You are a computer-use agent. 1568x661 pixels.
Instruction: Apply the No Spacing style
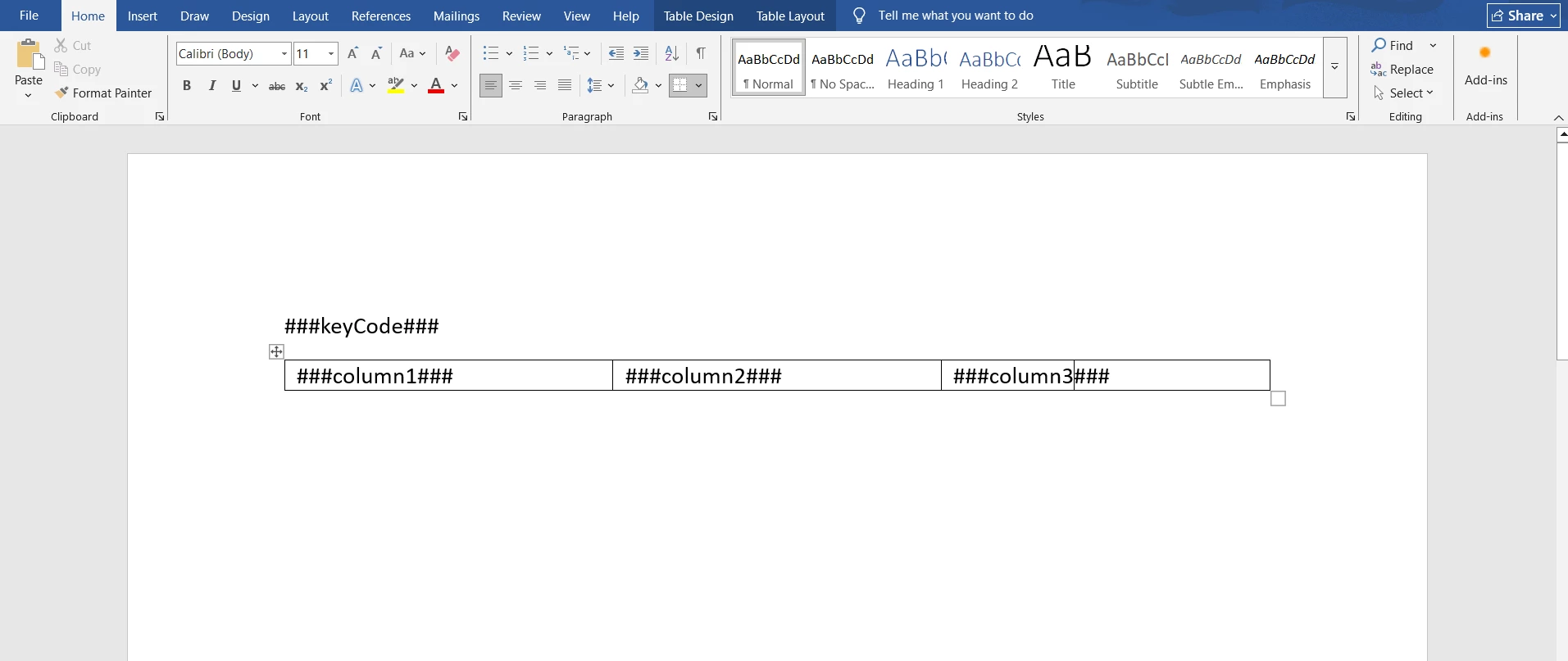[843, 68]
